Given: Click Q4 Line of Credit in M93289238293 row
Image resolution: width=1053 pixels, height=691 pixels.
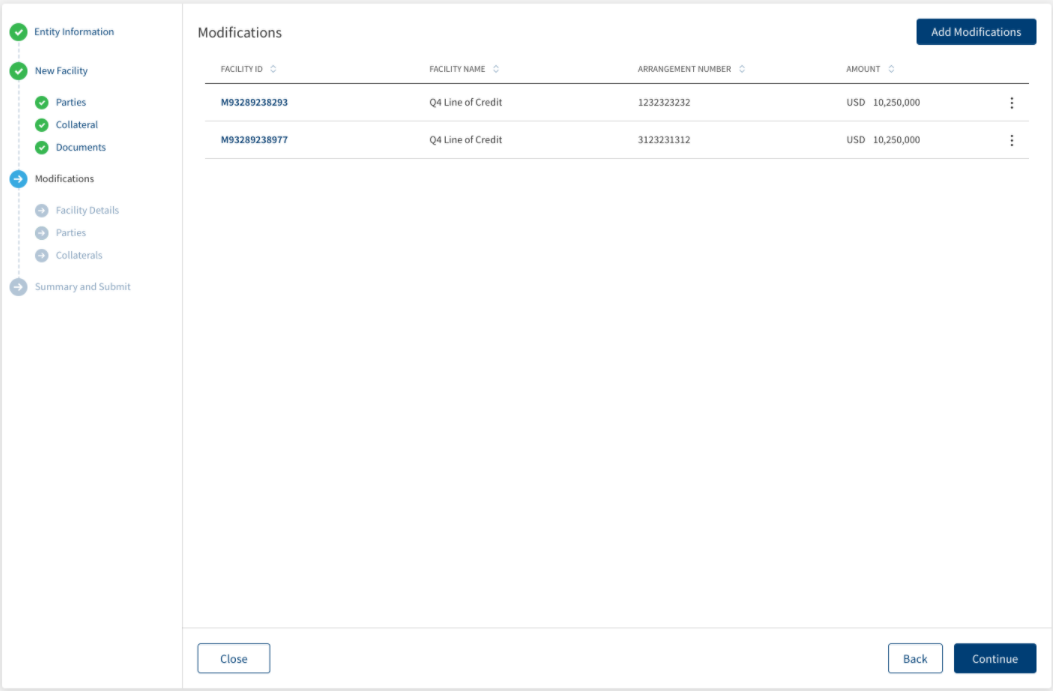Looking at the screenshot, I should [465, 102].
